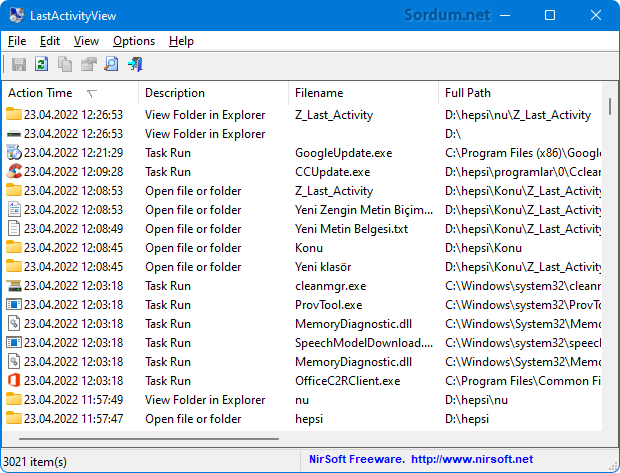Image resolution: width=620 pixels, height=473 pixels.
Task: Click the 3021 item(s) status bar text
Action: pyautogui.click(x=35, y=461)
